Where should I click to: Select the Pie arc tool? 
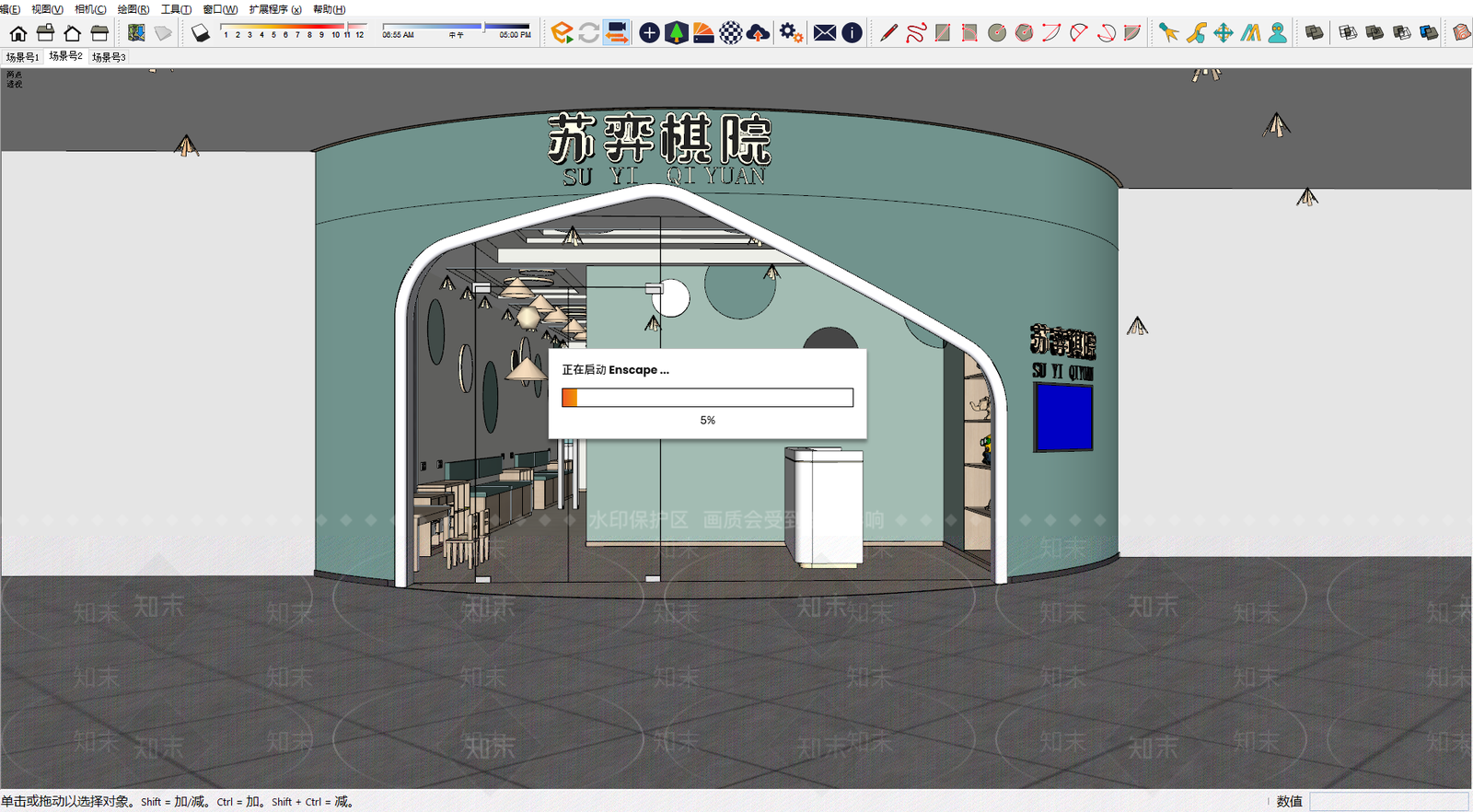1132,33
